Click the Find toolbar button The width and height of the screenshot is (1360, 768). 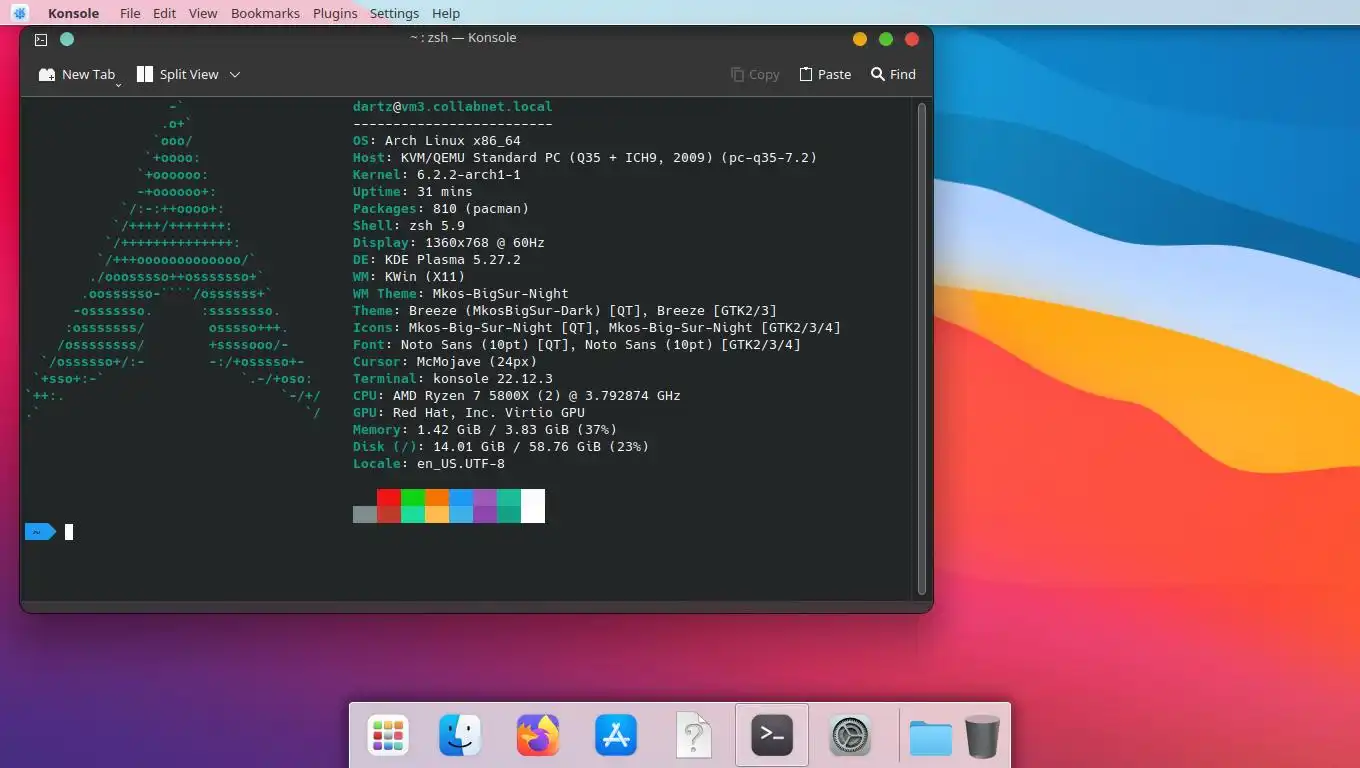pyautogui.click(x=893, y=74)
